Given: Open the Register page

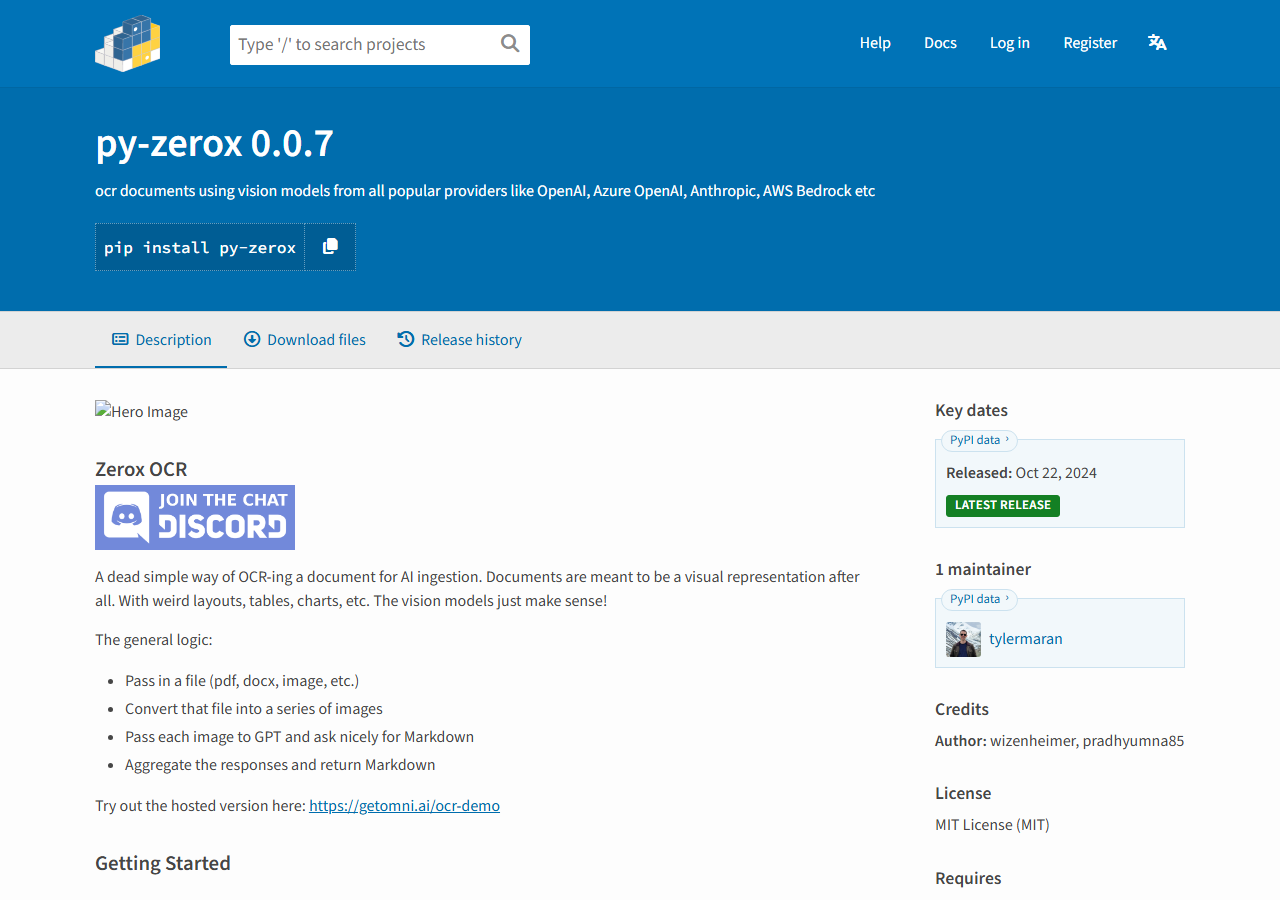Looking at the screenshot, I should click(1090, 43).
